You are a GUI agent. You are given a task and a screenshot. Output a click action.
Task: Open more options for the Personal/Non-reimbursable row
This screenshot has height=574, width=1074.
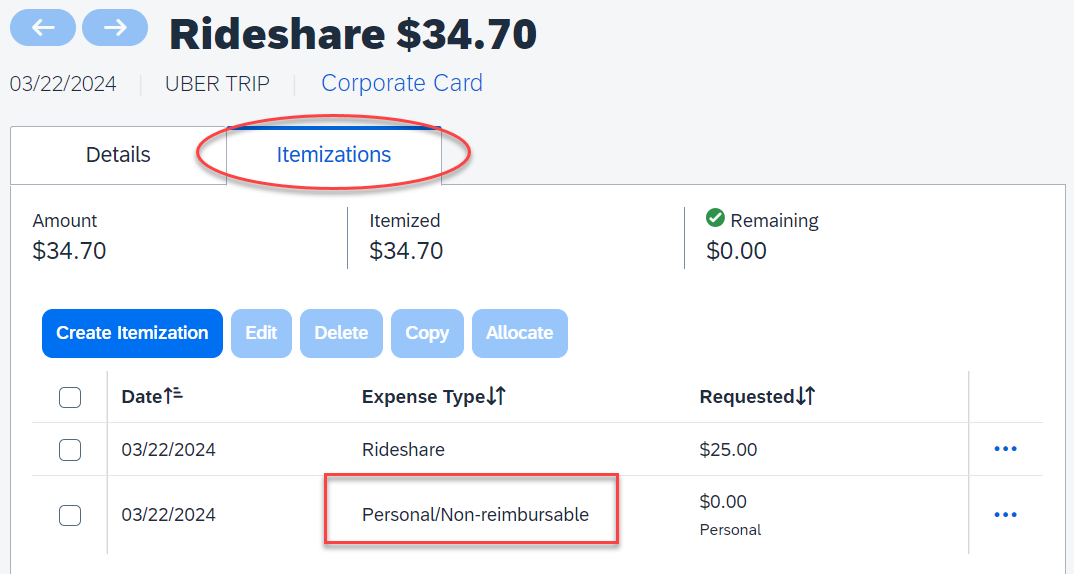coord(1005,515)
